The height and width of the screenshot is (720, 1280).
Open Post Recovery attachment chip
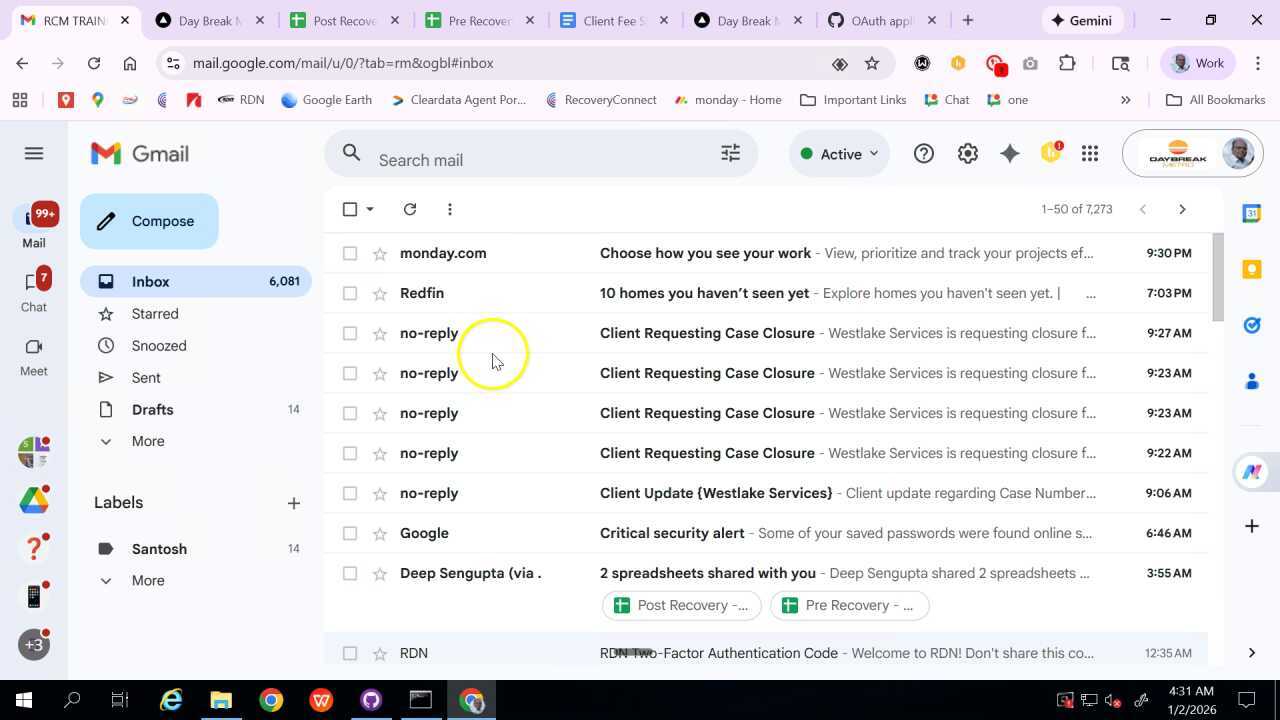click(x=682, y=605)
